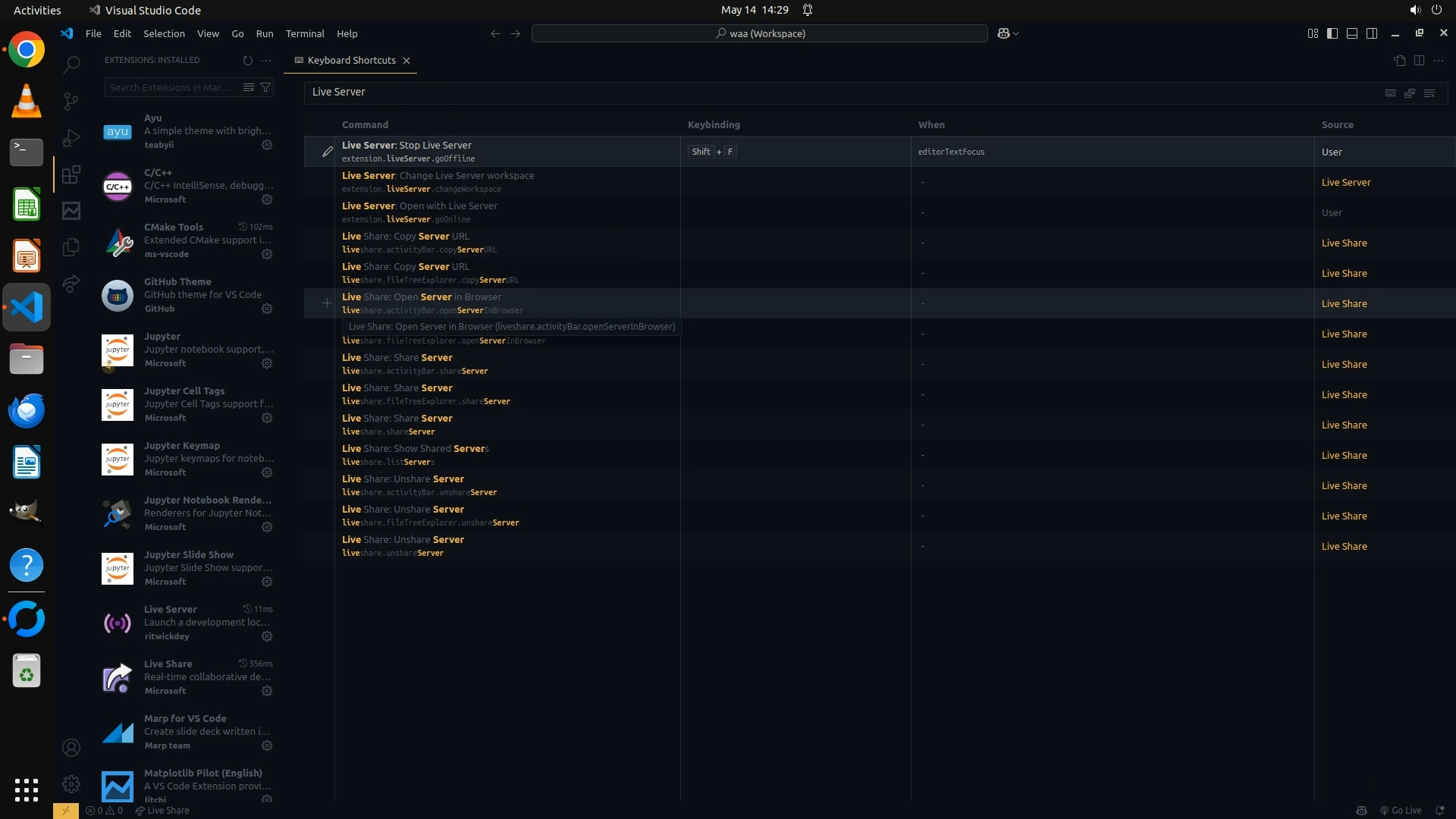1456x819 pixels.
Task: Open the extensions filter dropdown
Action: [265, 87]
